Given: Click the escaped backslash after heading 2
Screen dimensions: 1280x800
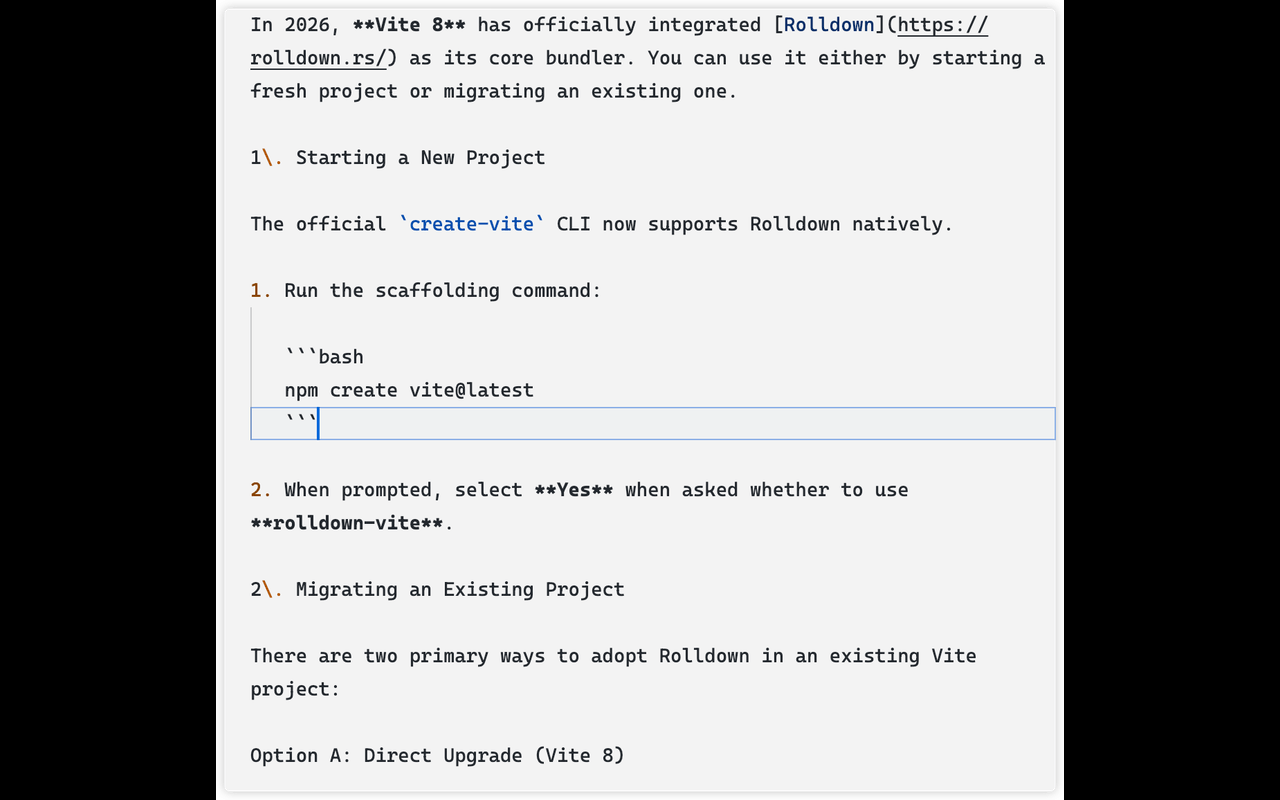Looking at the screenshot, I should pyautogui.click(x=268, y=589).
